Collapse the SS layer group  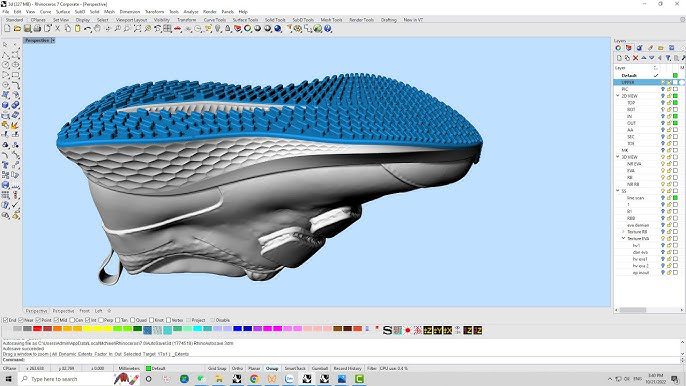tap(618, 191)
